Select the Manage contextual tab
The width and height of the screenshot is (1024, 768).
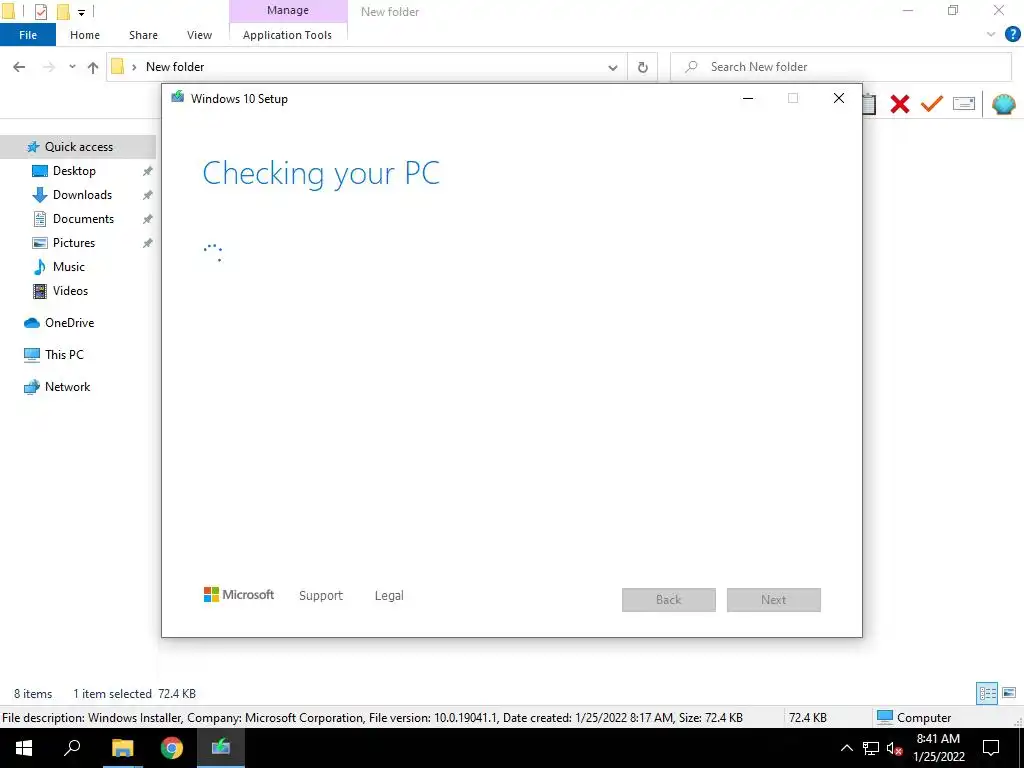(x=288, y=10)
